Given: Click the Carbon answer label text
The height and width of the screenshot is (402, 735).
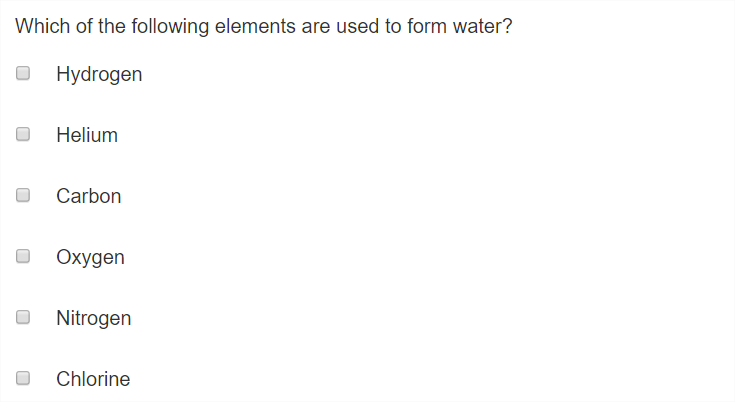Looking at the screenshot, I should [x=89, y=196].
